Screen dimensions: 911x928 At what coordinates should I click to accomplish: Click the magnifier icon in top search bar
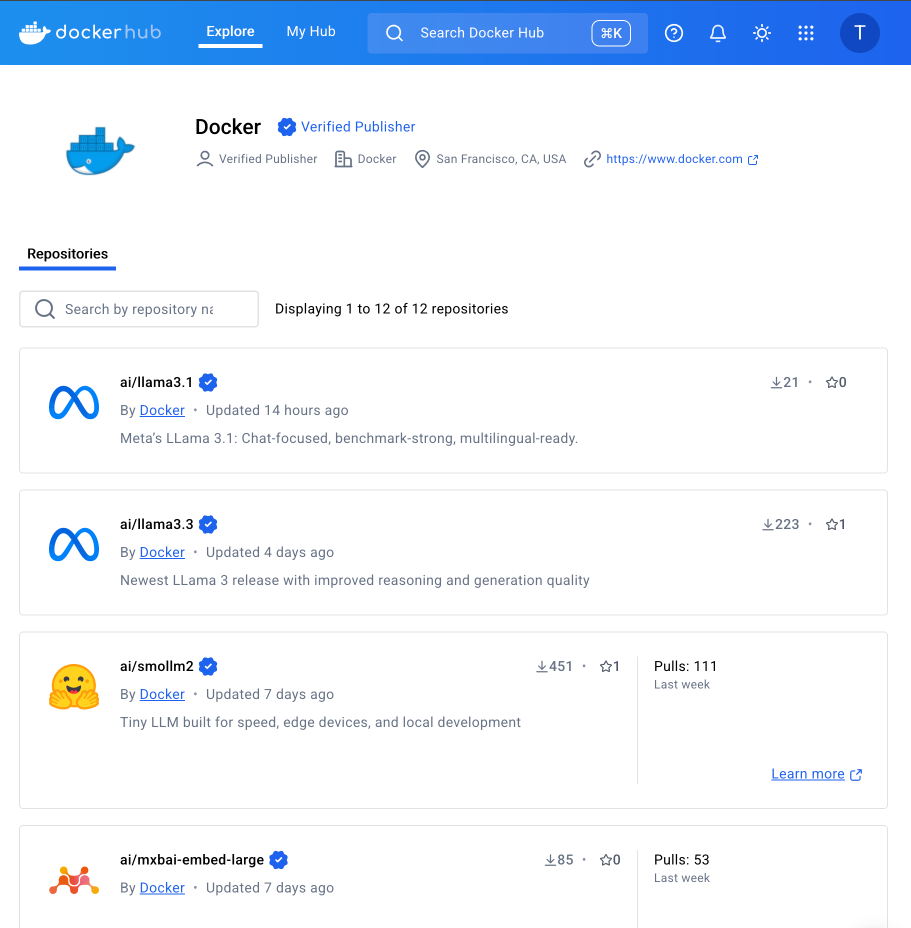coord(394,33)
